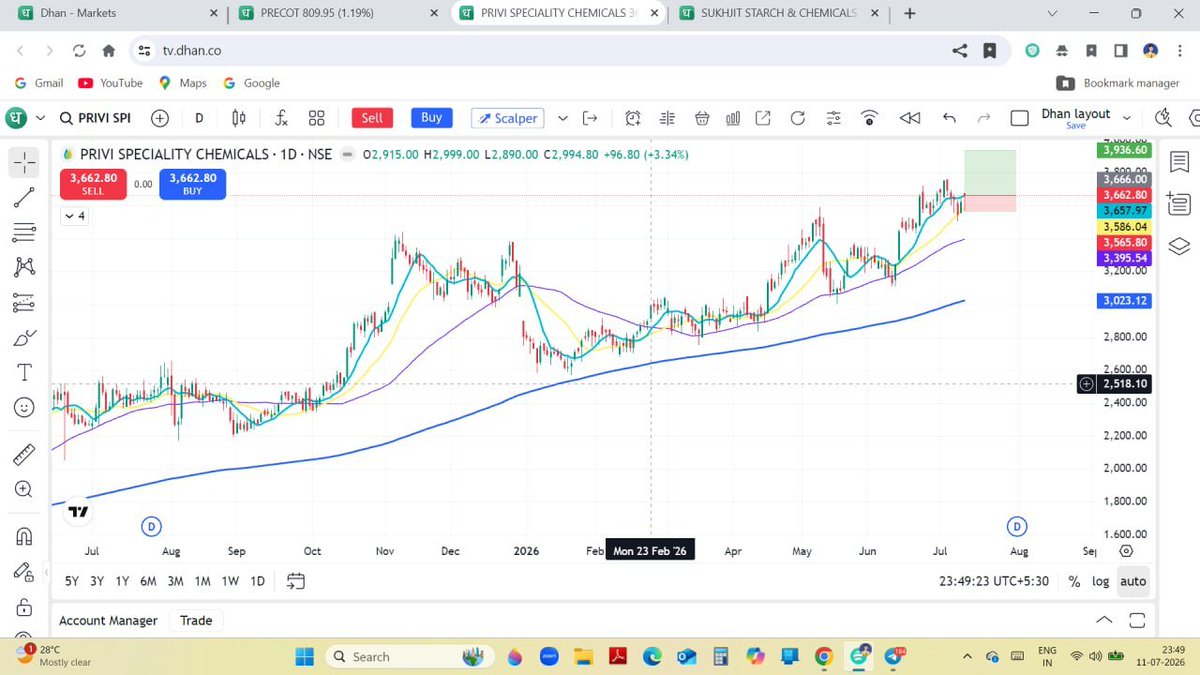The height and width of the screenshot is (675, 1200).
Task: Select the 5Y time range
Action: 71,581
